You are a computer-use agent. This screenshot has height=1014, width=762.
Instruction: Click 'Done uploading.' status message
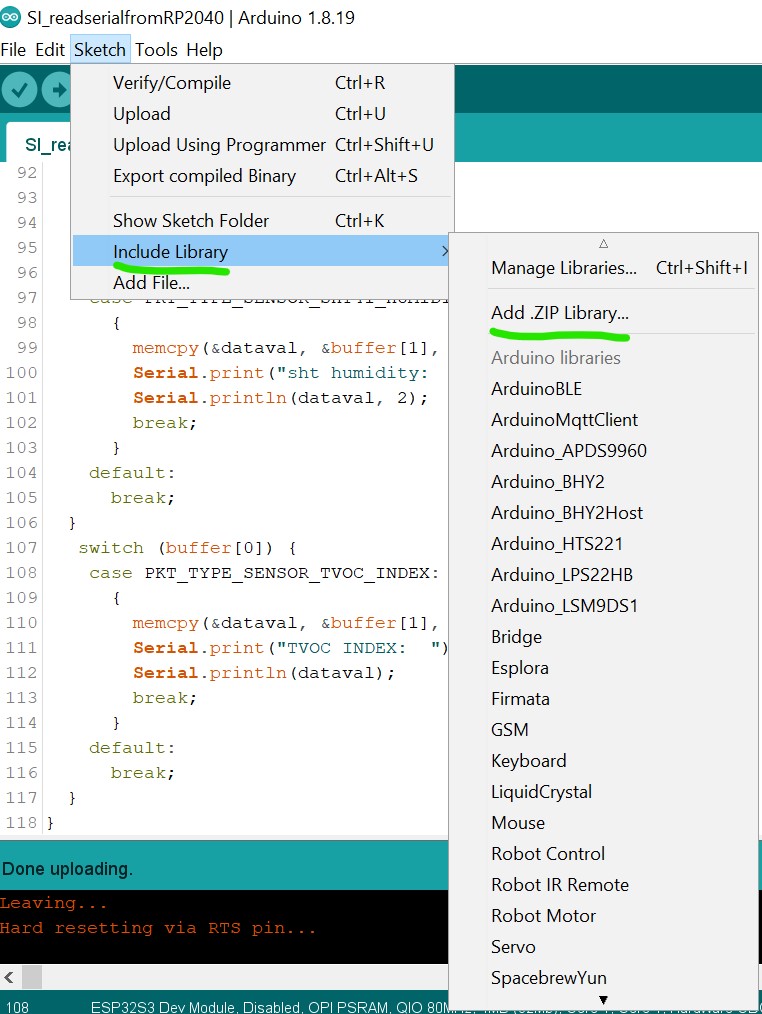pos(67,869)
